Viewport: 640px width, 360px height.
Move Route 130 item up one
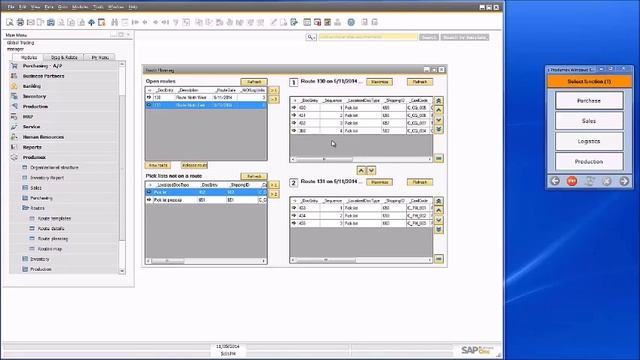439,110
